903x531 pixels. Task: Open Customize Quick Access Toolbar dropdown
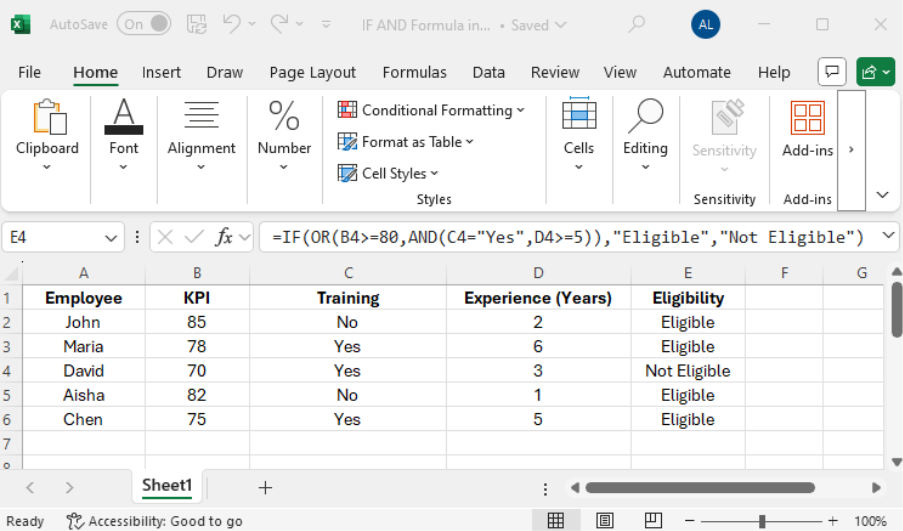tap(326, 24)
